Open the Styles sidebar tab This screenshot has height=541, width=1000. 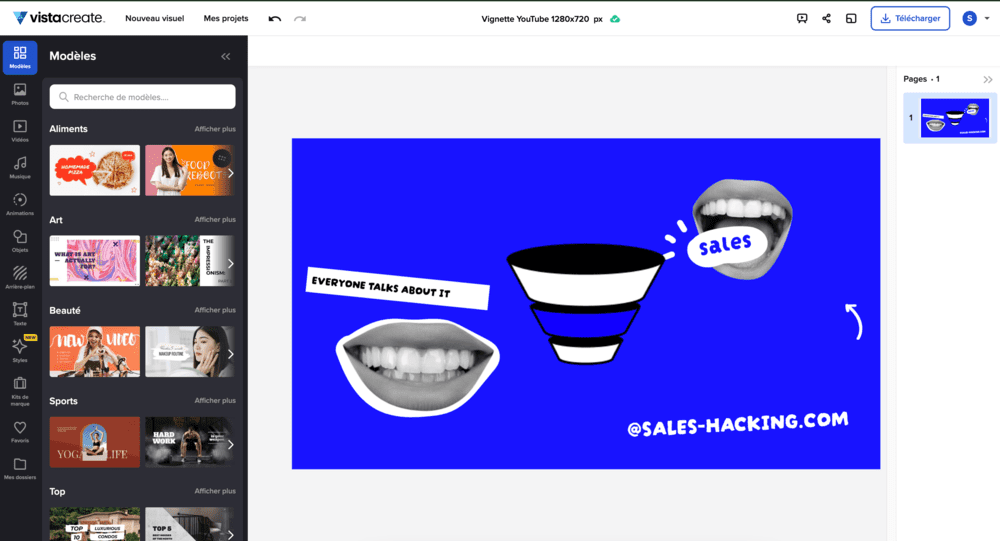pyautogui.click(x=20, y=351)
